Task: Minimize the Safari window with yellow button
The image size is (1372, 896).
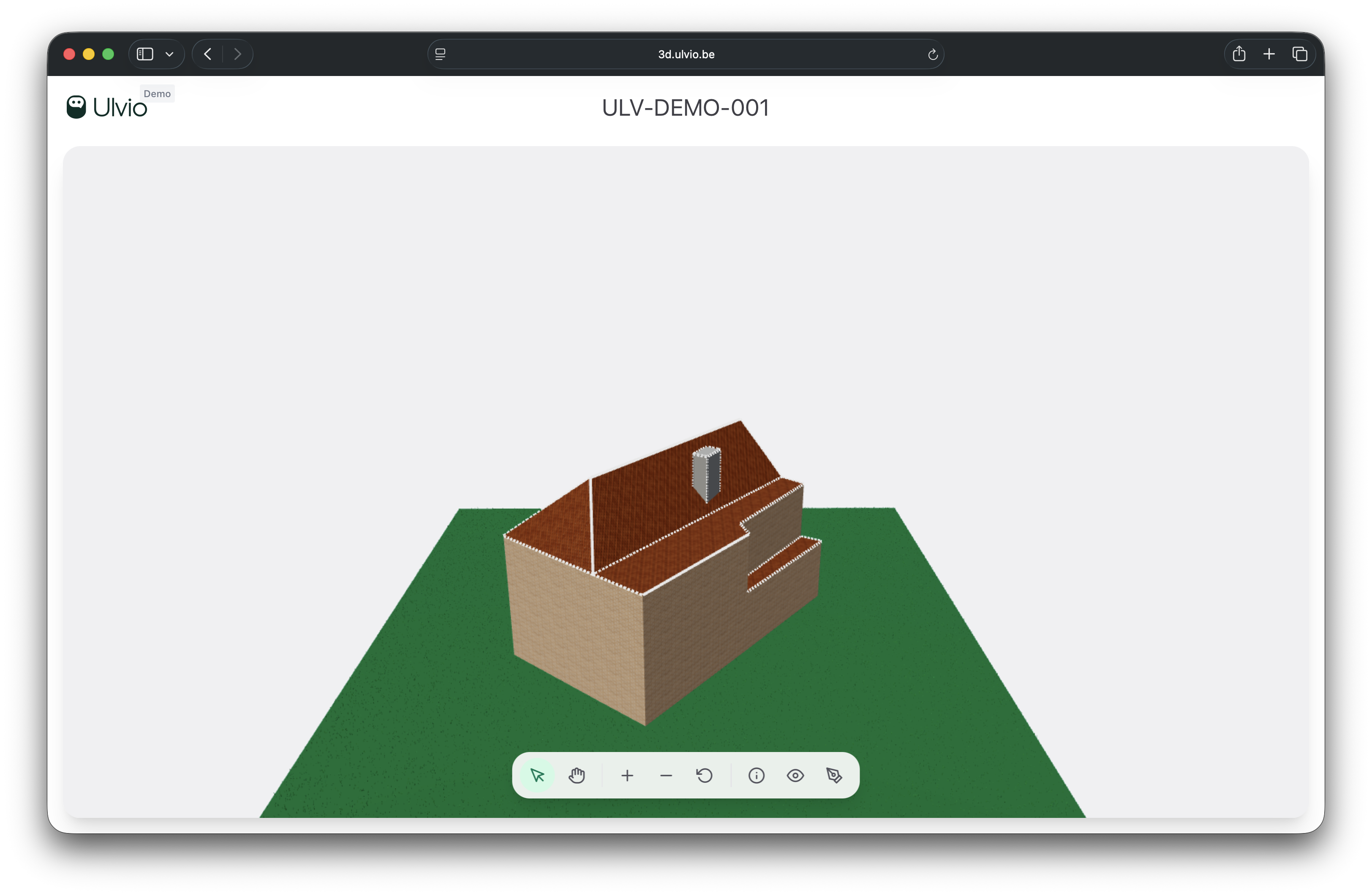Action: coord(89,54)
